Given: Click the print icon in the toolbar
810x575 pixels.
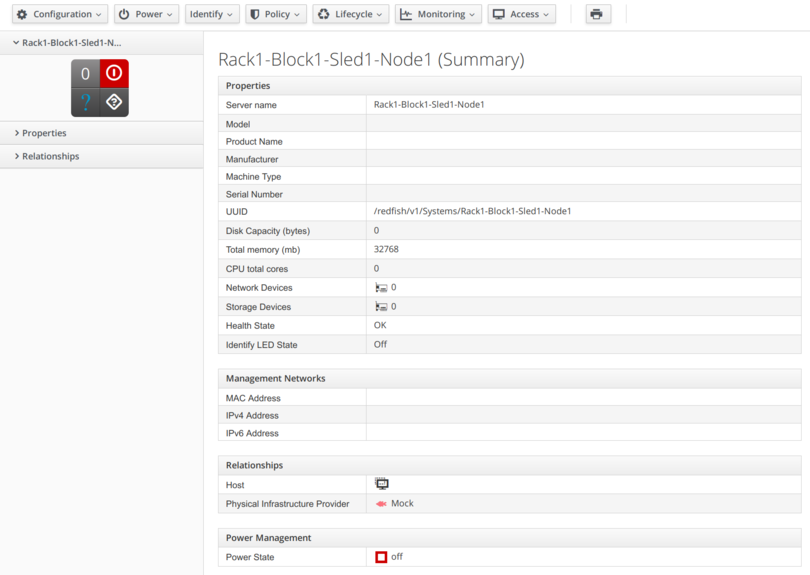Looking at the screenshot, I should point(597,14).
